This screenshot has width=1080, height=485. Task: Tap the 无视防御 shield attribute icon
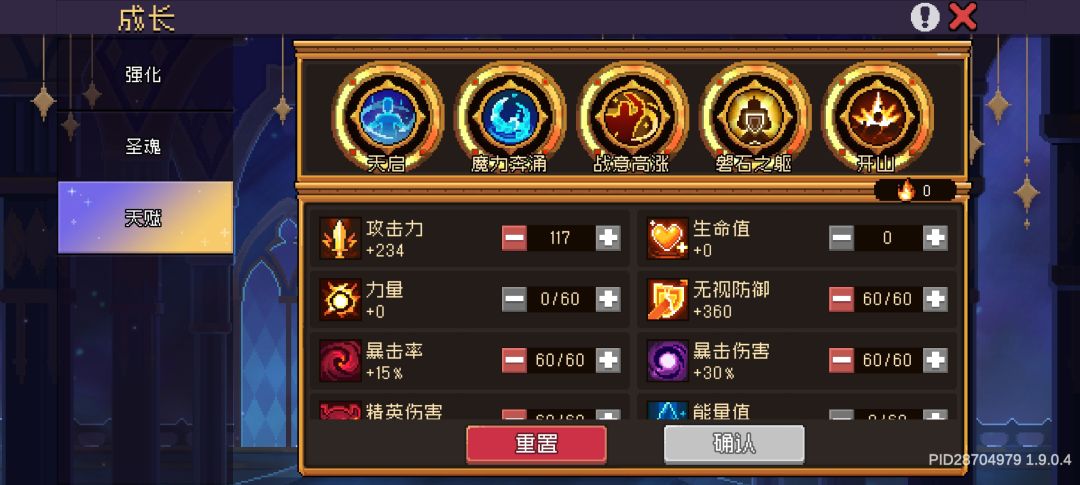[667, 300]
